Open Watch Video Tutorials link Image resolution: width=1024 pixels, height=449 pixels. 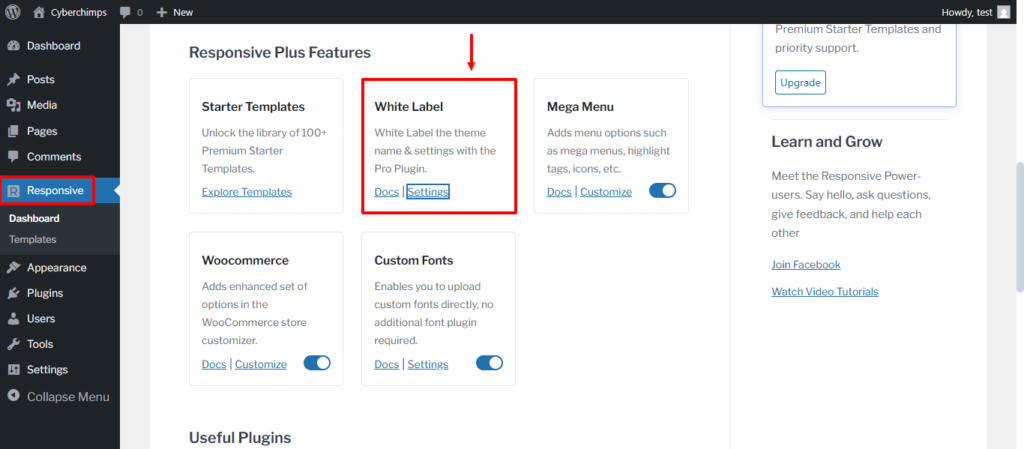825,292
